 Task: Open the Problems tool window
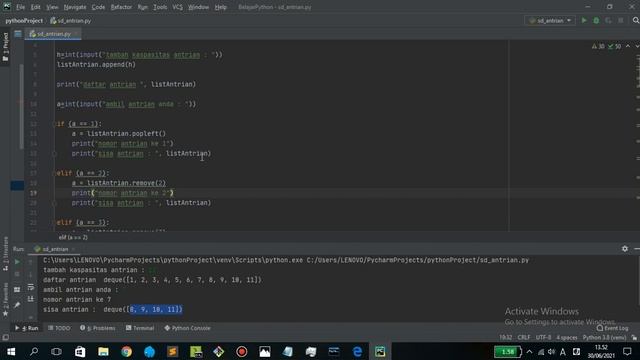[98, 328]
